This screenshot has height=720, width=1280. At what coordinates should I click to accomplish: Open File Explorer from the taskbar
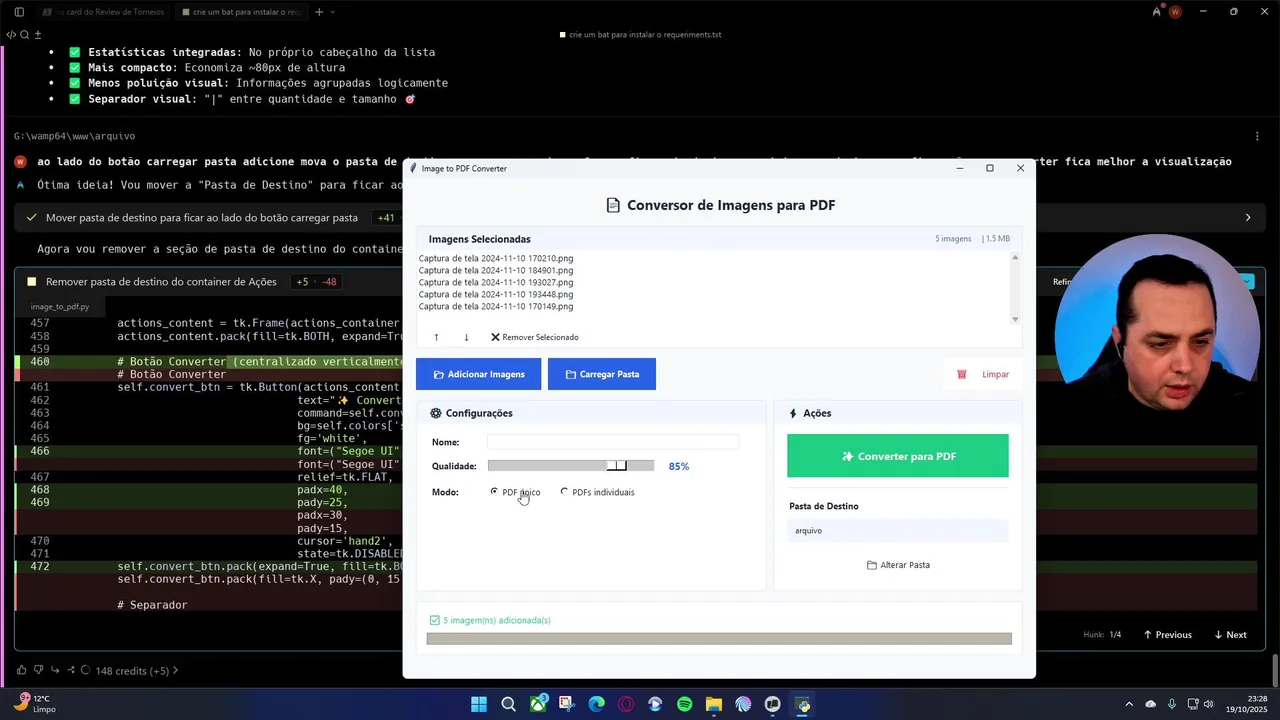714,704
